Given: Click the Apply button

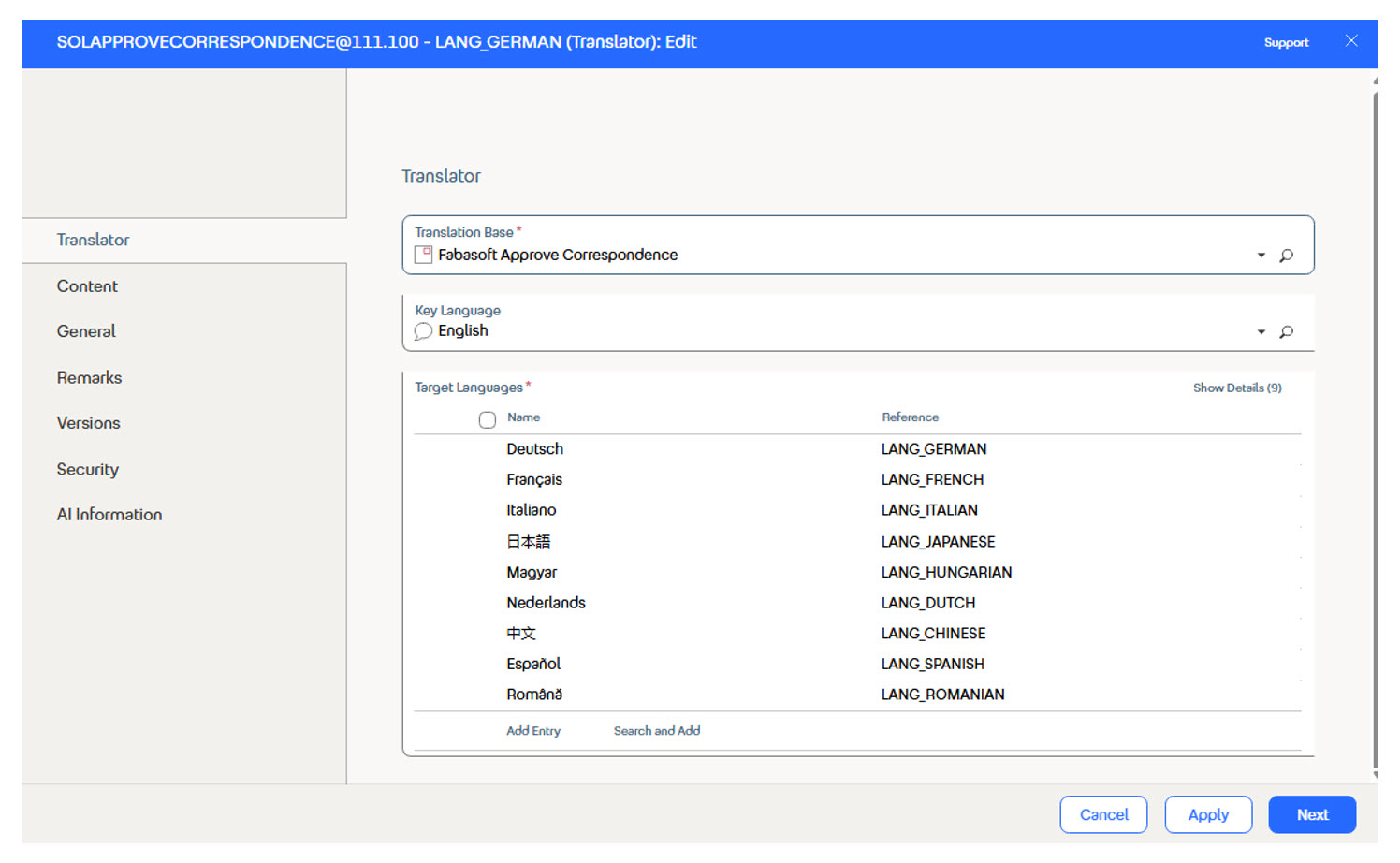Looking at the screenshot, I should pos(1208,814).
